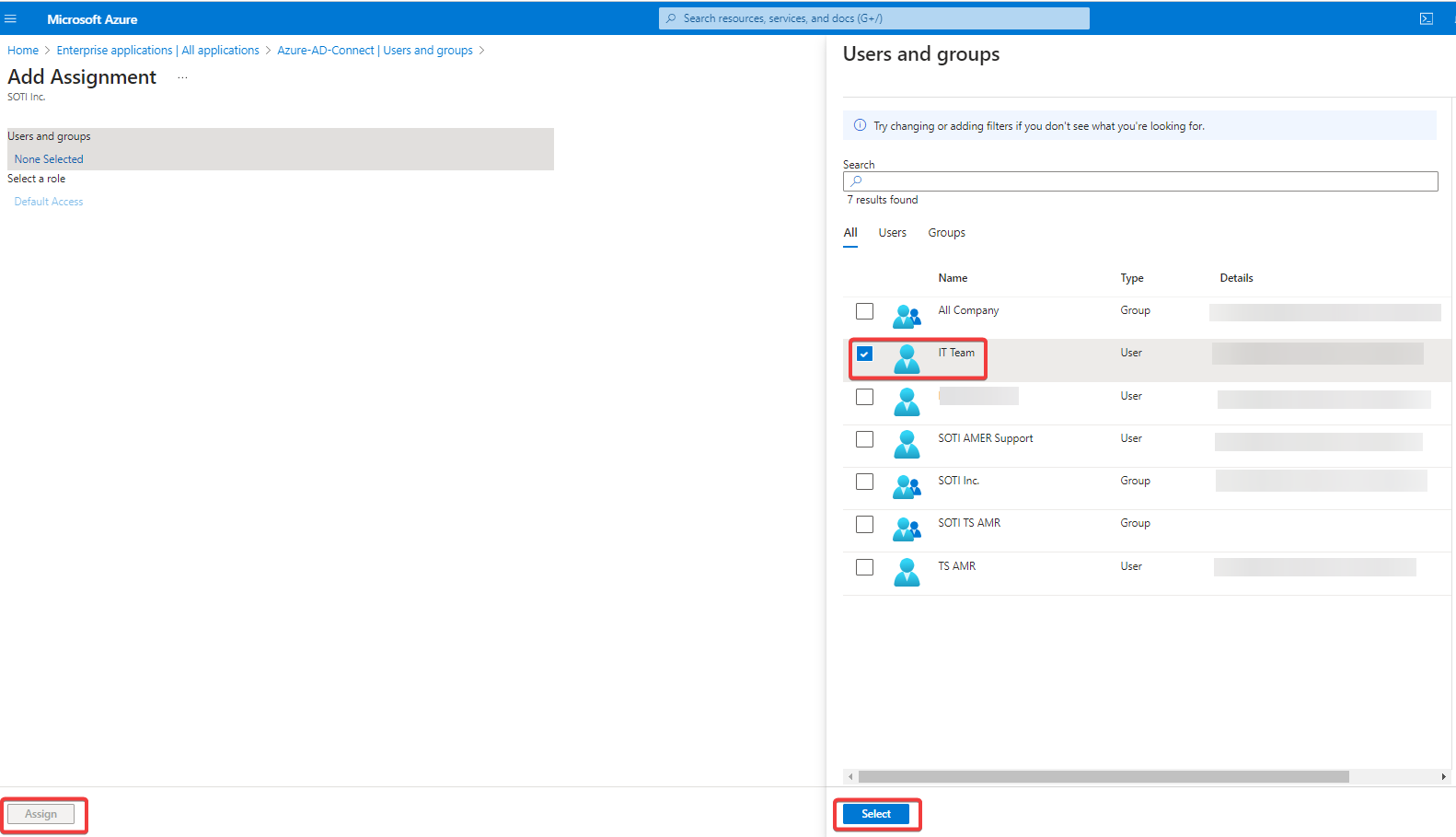Click the 'SOTI Inc.' row name

(959, 481)
